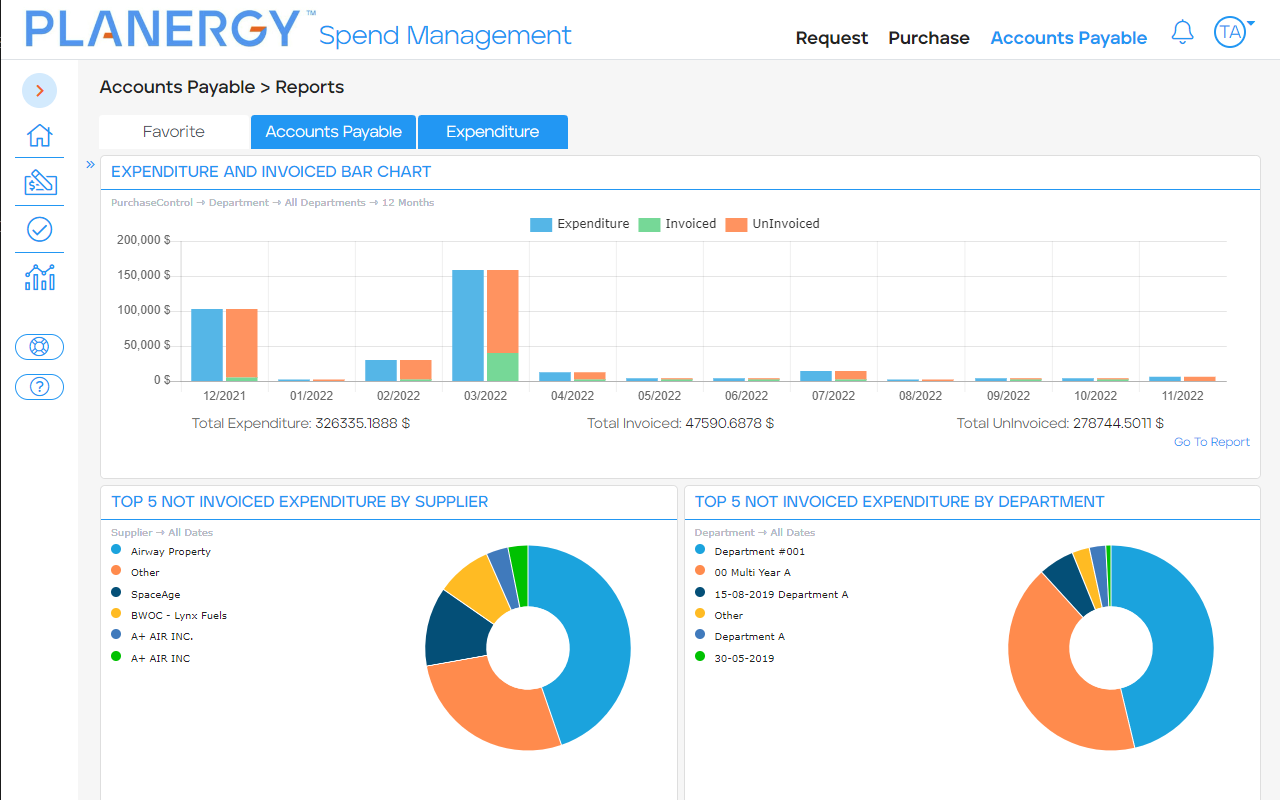Toggle the supplier chart Other legend entry
This screenshot has width=1280, height=800.
click(135, 572)
